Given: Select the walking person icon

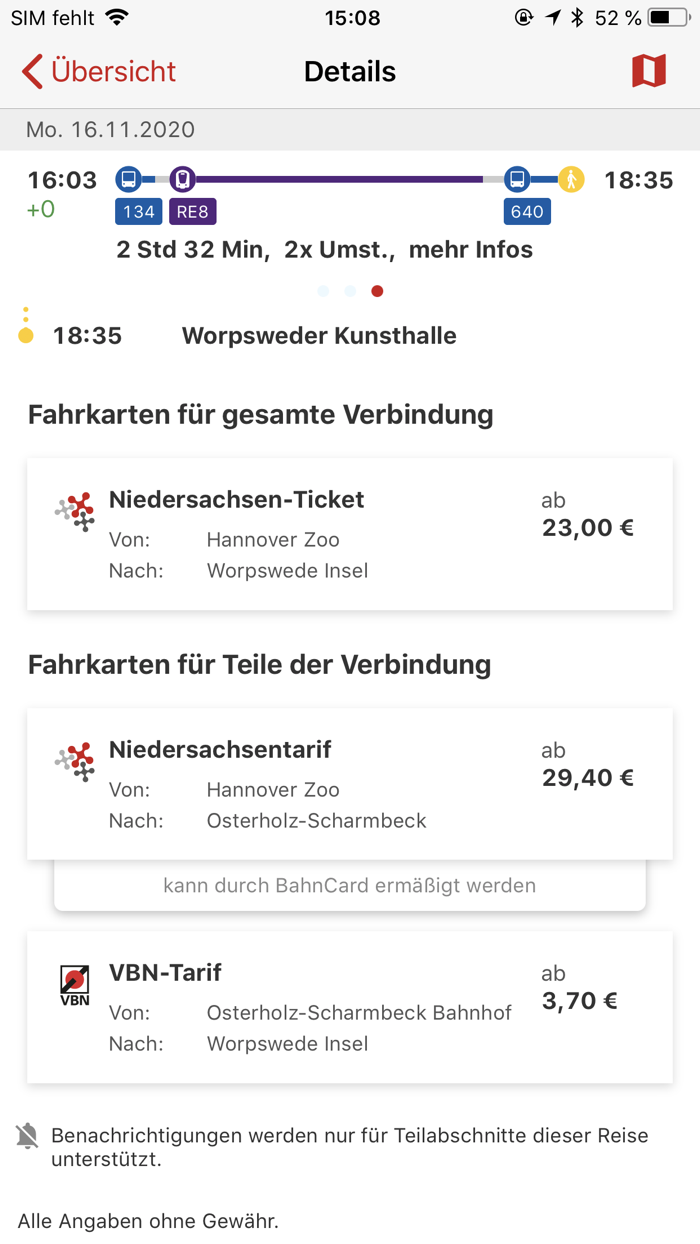Looking at the screenshot, I should (x=572, y=180).
